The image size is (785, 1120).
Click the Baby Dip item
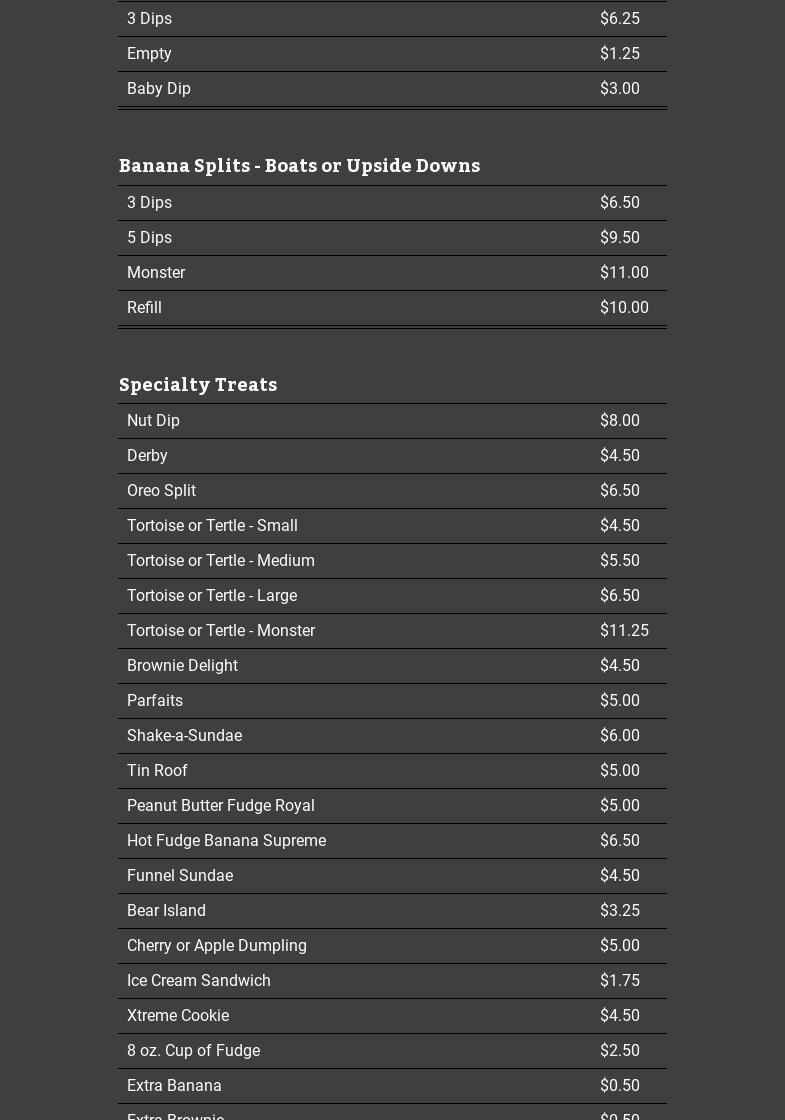pos(158,89)
